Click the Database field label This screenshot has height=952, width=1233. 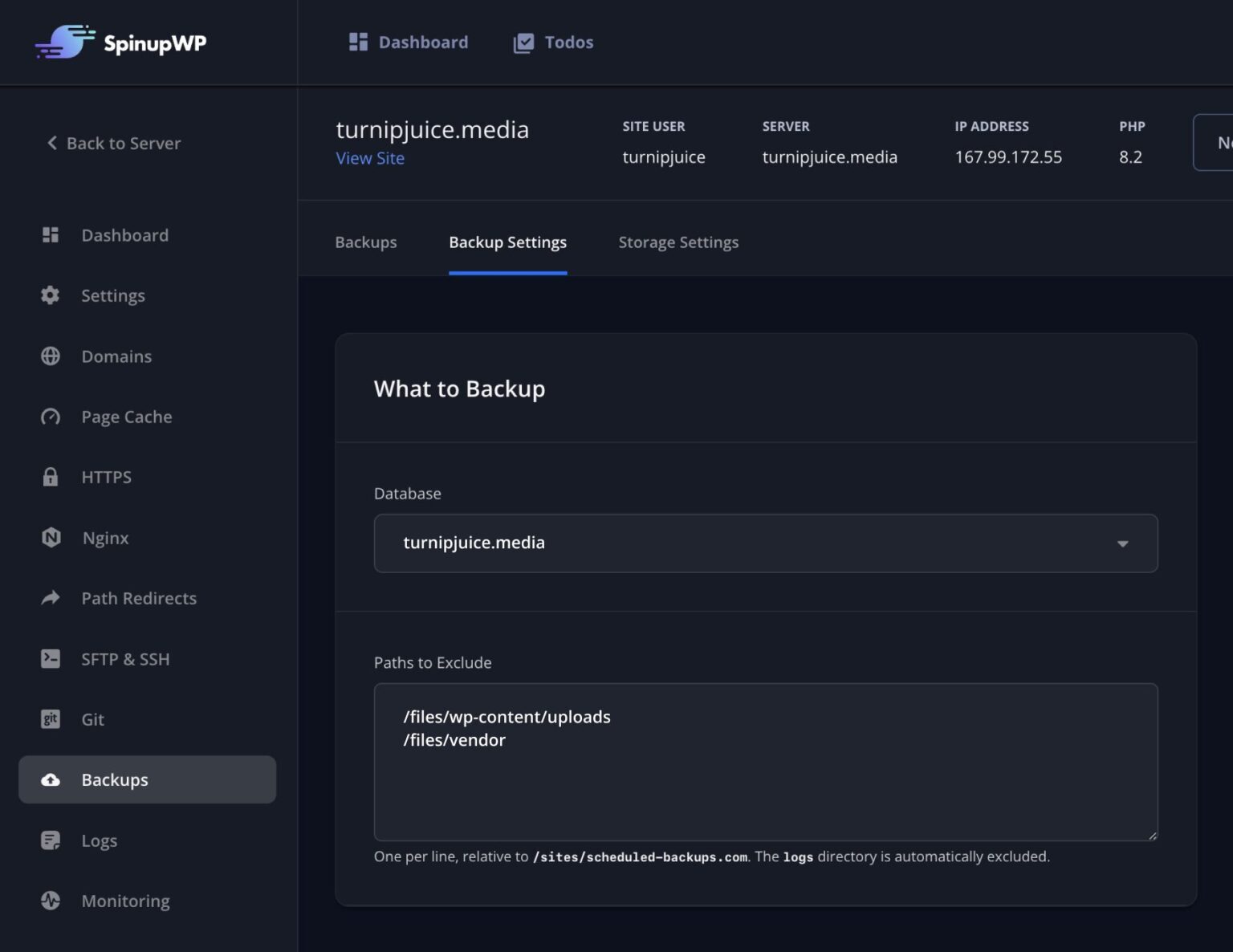click(408, 493)
